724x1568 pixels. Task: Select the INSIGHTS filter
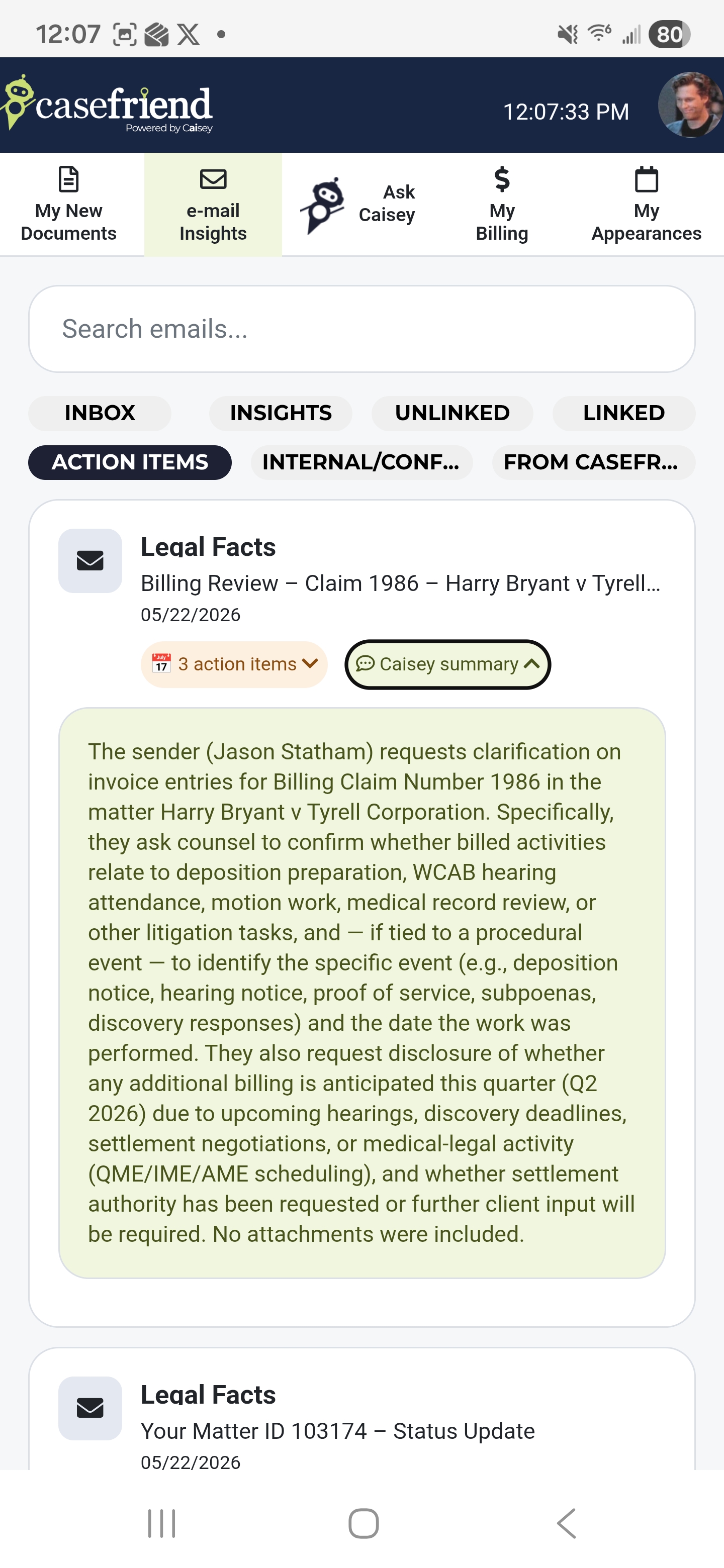click(x=281, y=413)
